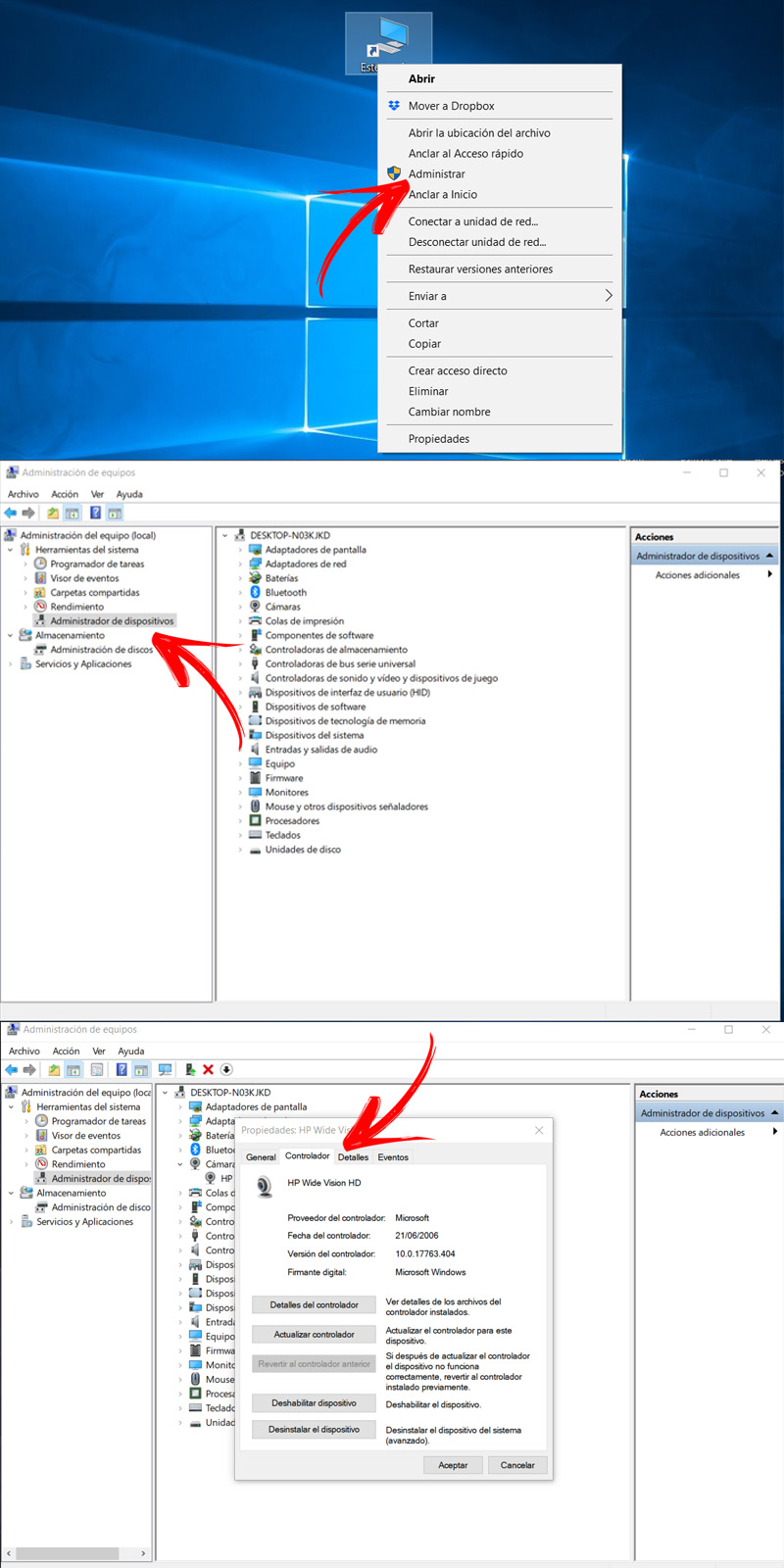Click the Deshabilitar dispositivo button
The width and height of the screenshot is (784, 1568).
point(314,1402)
